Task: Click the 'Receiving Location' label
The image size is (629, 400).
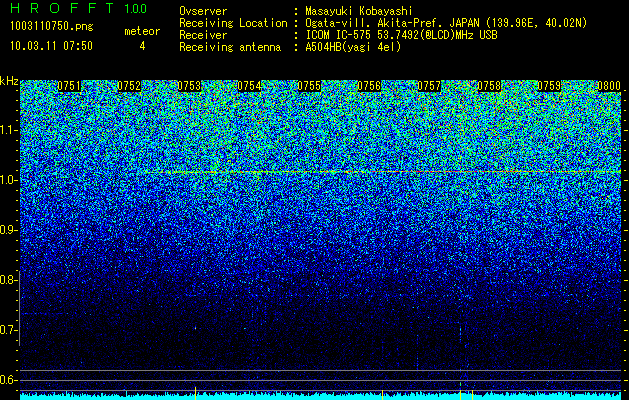Action: click(233, 23)
